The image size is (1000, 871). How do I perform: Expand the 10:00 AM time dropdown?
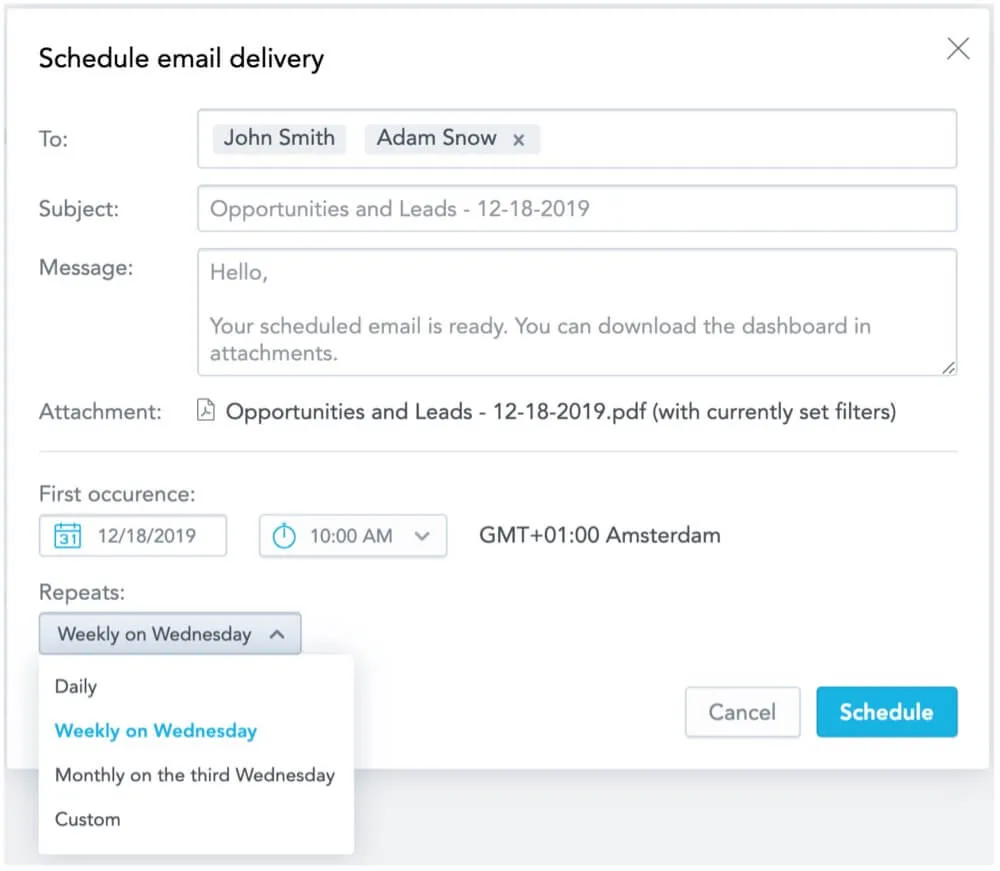(422, 536)
